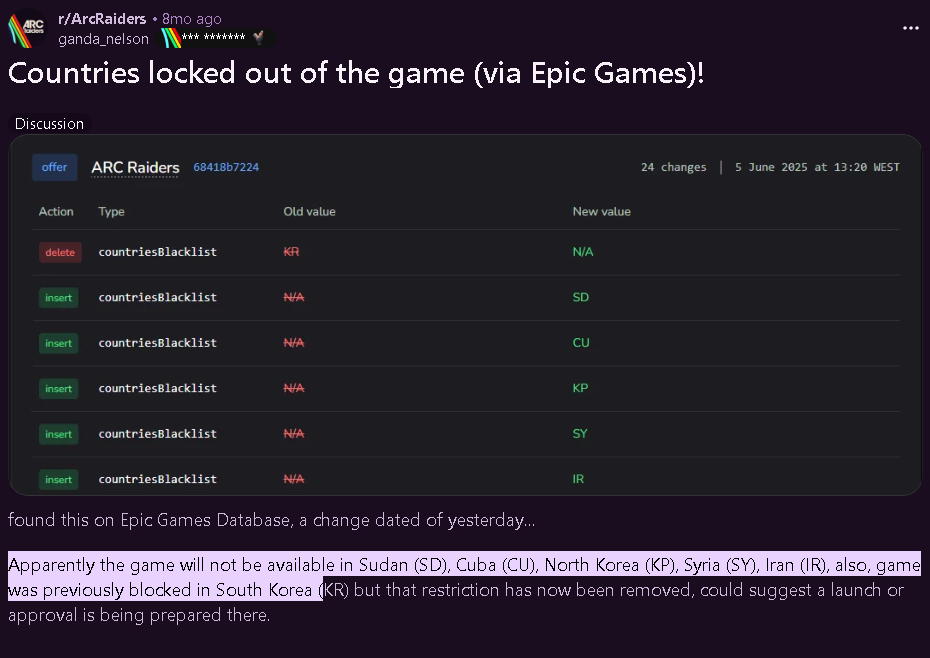This screenshot has height=658, width=930.
Task: Click the insert badge in the SY row
Action: [x=59, y=434]
